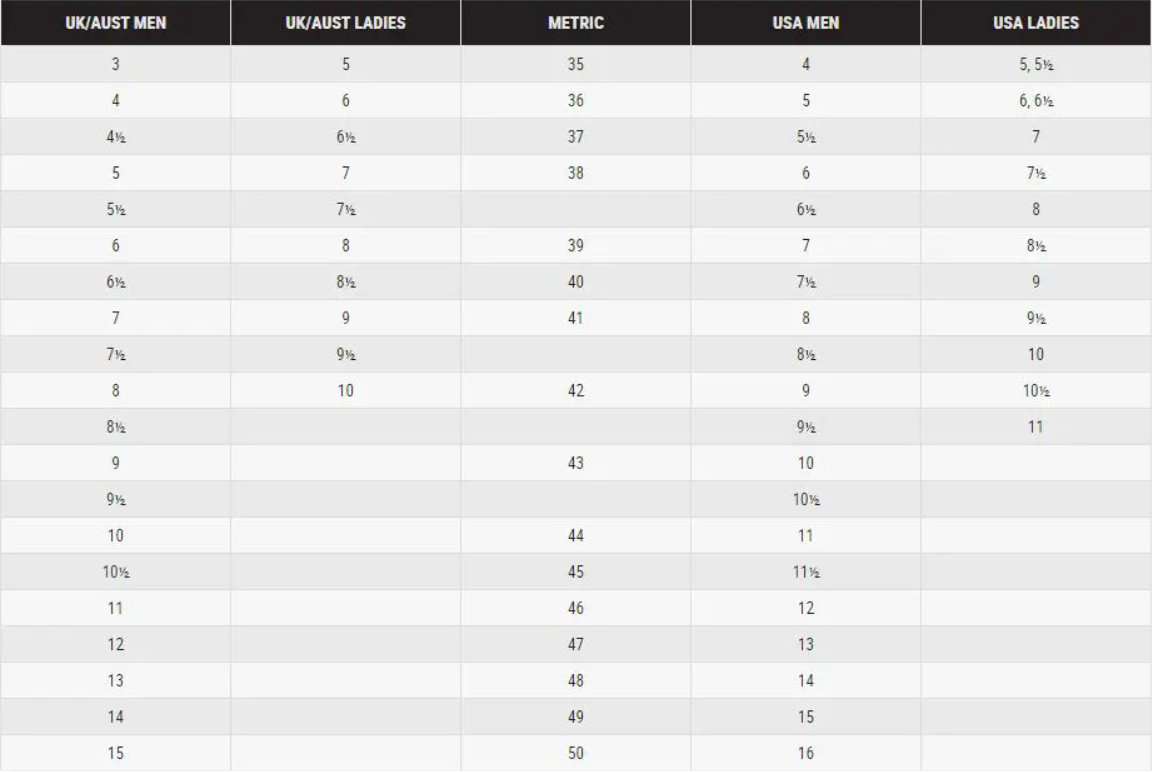Click the USA MEN column header

(805, 23)
